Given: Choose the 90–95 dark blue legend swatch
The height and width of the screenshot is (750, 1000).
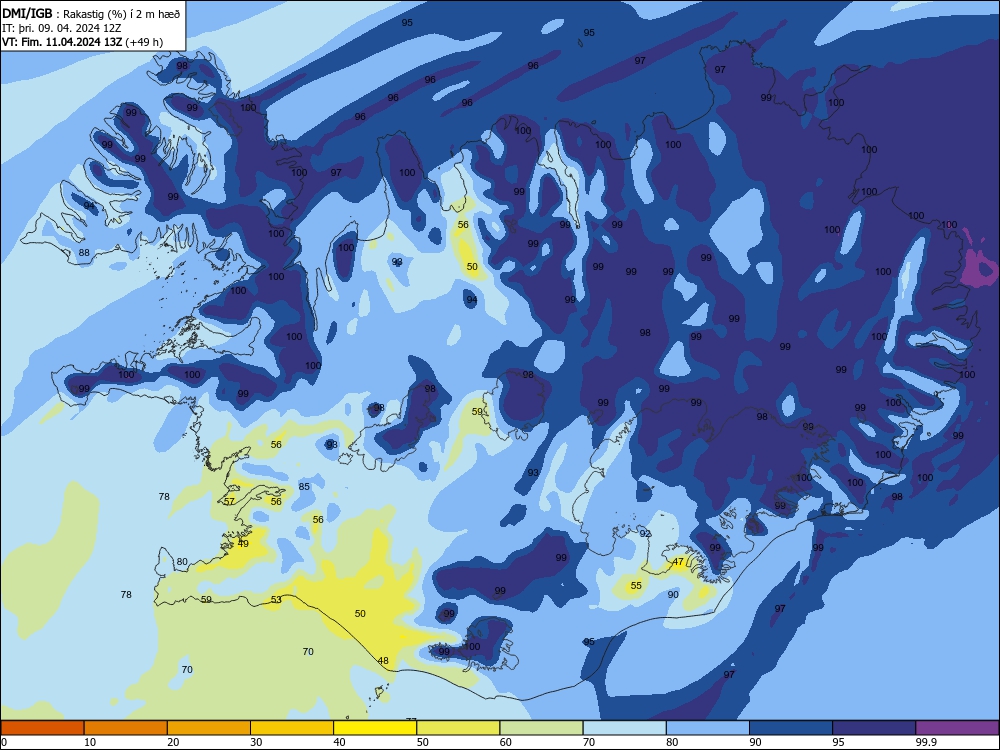Looking at the screenshot, I should pyautogui.click(x=791, y=728).
